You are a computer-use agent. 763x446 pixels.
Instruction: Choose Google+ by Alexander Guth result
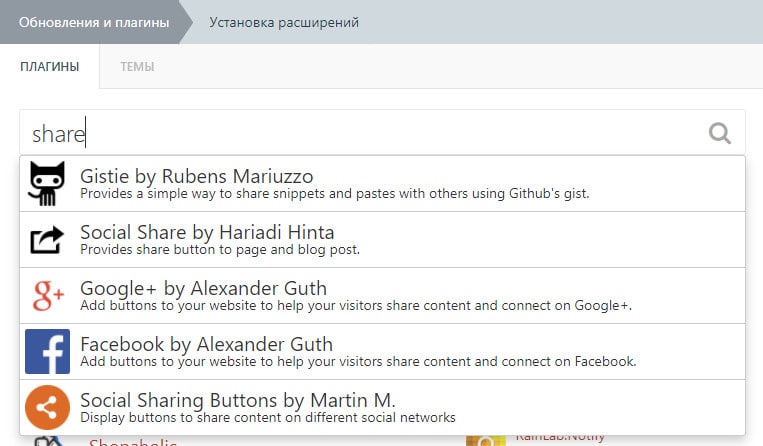382,296
